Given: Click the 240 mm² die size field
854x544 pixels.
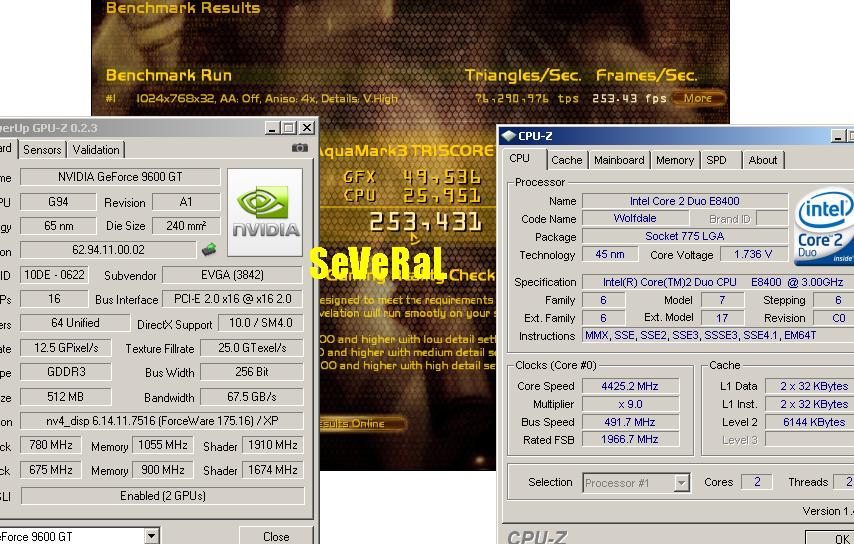Looking at the screenshot, I should click(186, 225).
